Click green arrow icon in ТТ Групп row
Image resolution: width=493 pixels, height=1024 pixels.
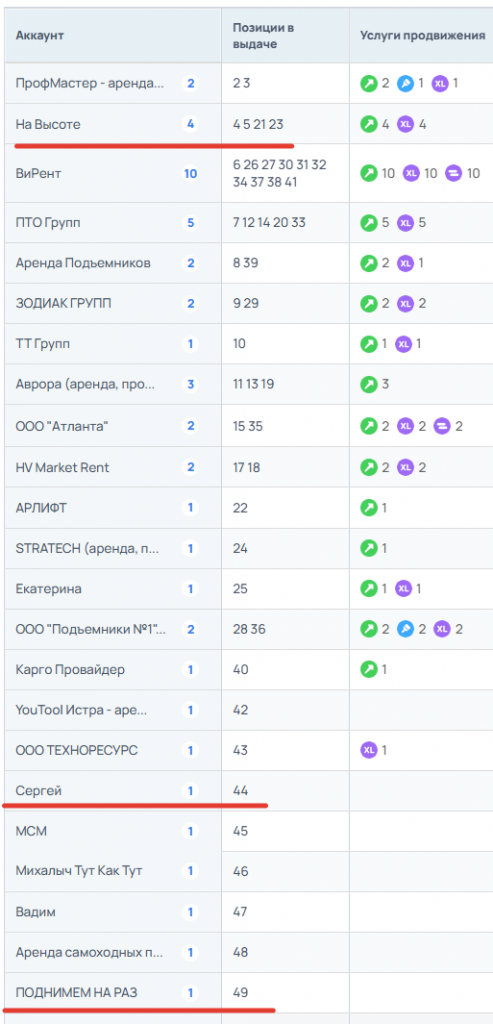click(369, 344)
